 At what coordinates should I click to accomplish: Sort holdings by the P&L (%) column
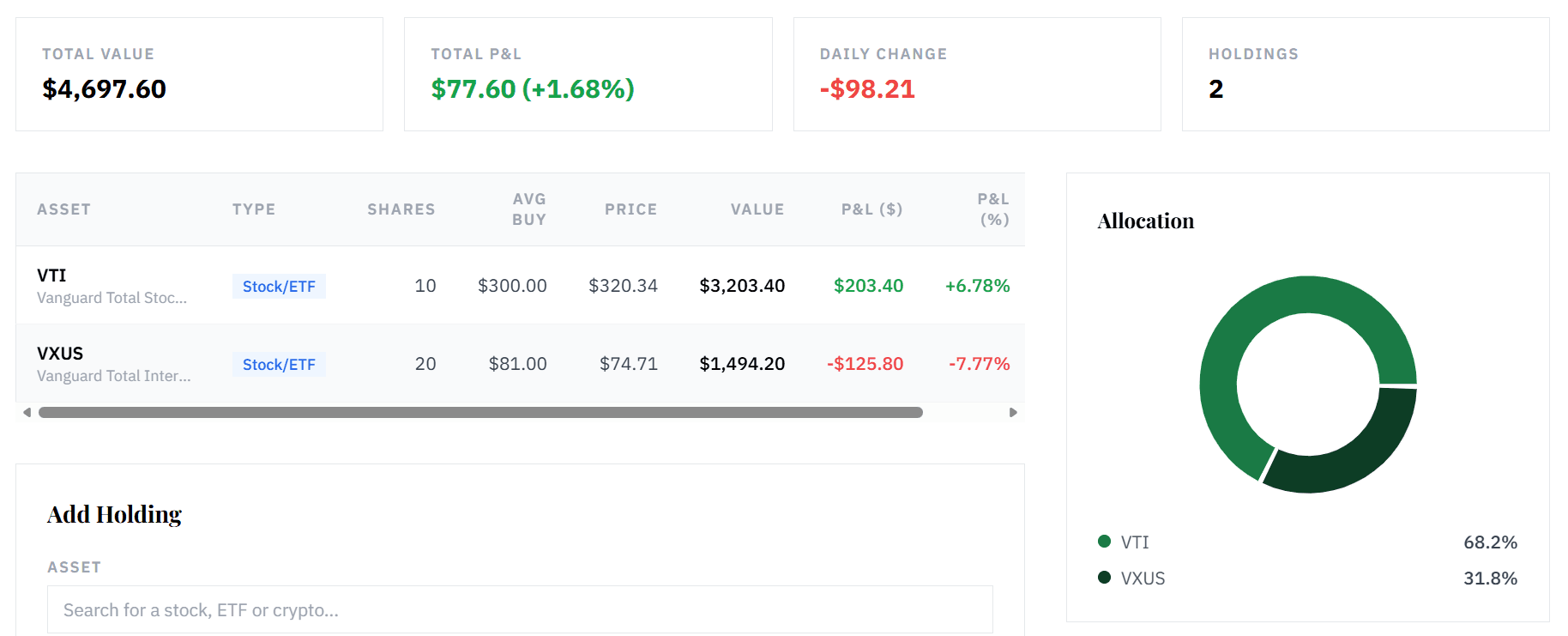coord(991,209)
